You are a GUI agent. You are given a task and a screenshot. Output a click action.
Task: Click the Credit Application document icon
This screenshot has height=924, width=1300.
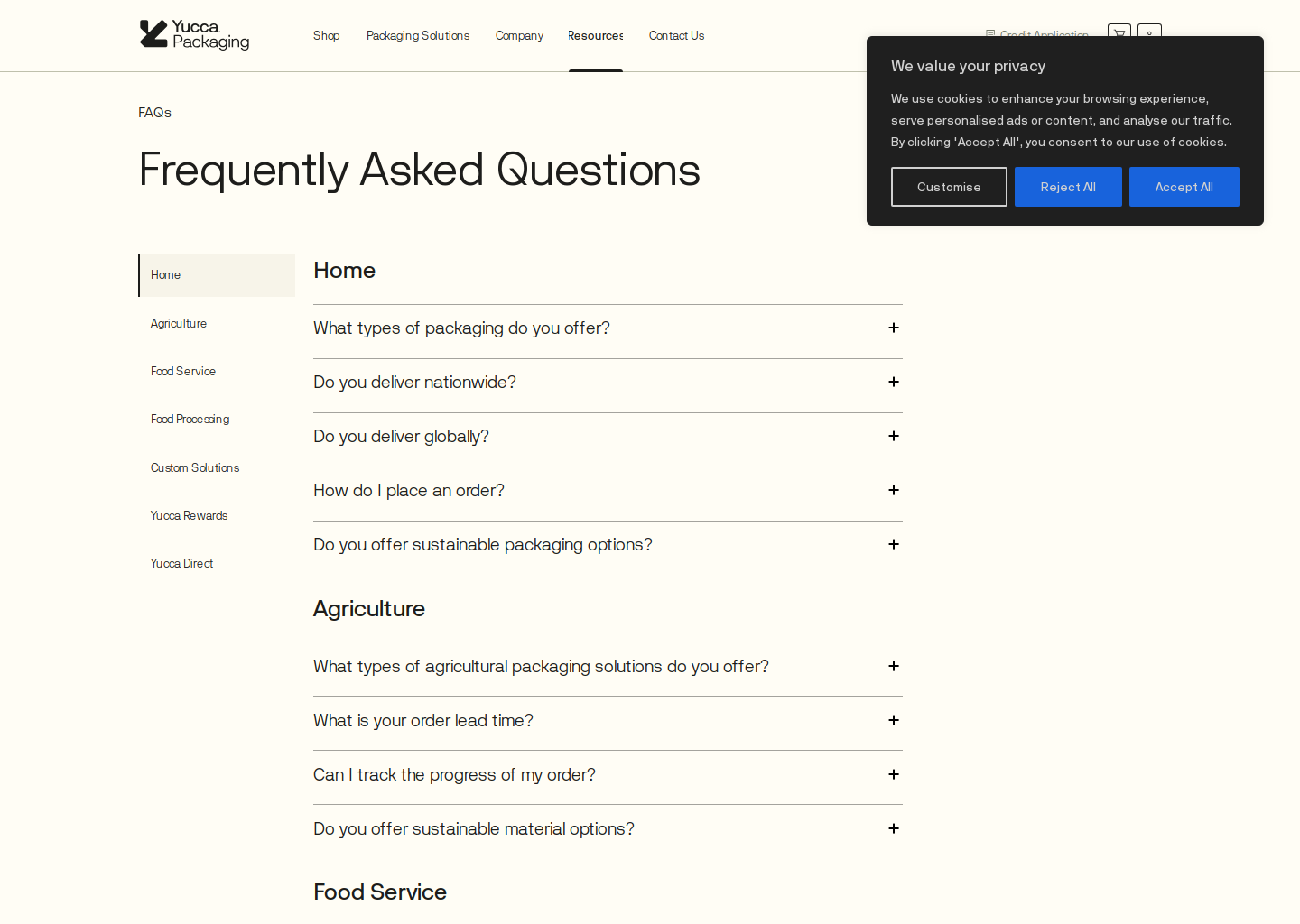pos(991,35)
